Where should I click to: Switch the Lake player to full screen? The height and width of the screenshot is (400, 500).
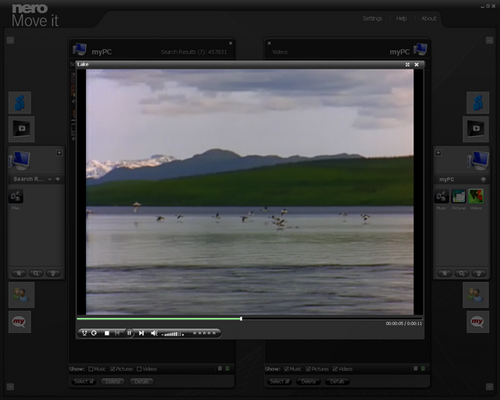[407, 65]
